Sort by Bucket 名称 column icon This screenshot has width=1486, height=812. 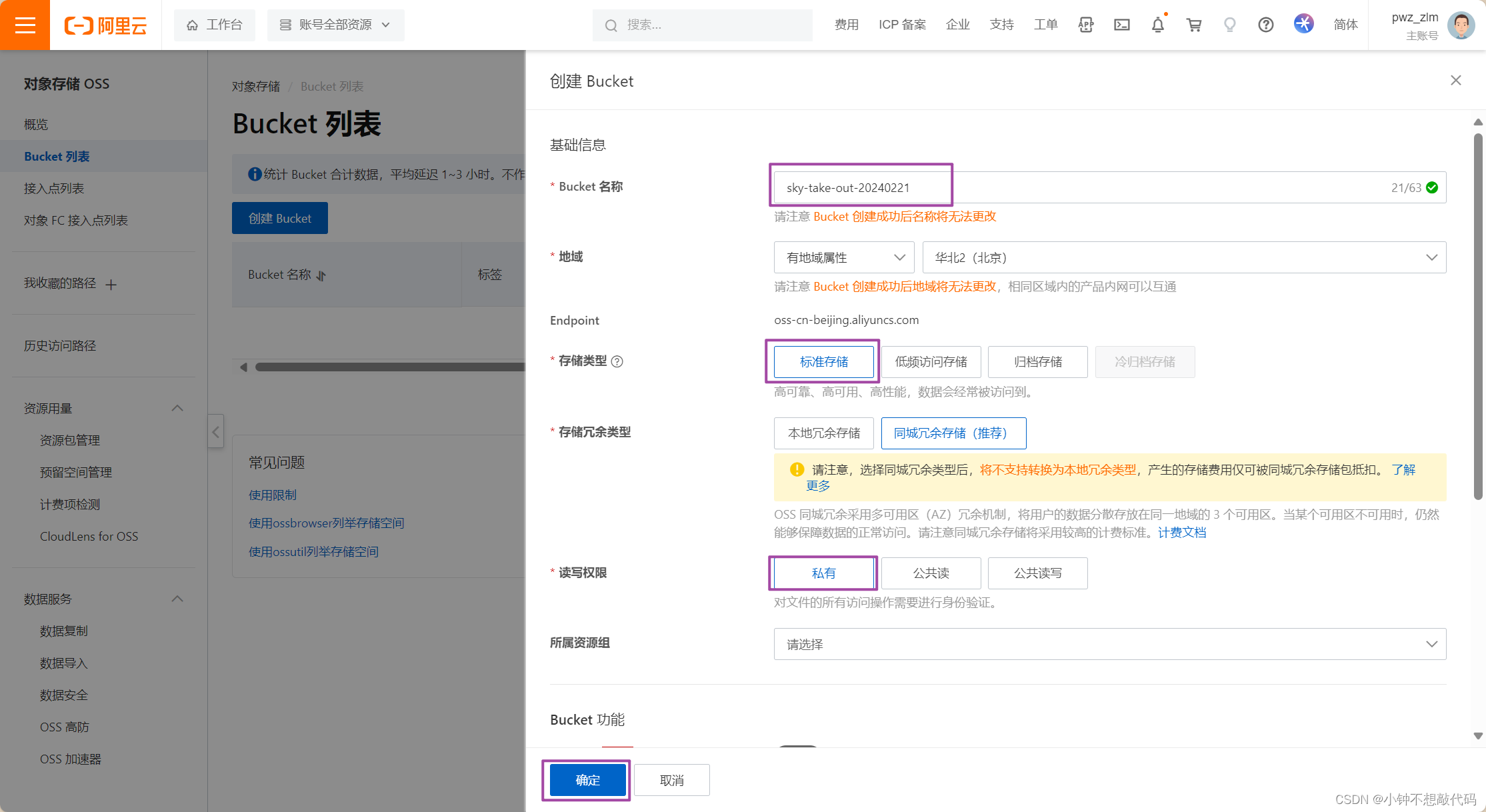coord(321,275)
